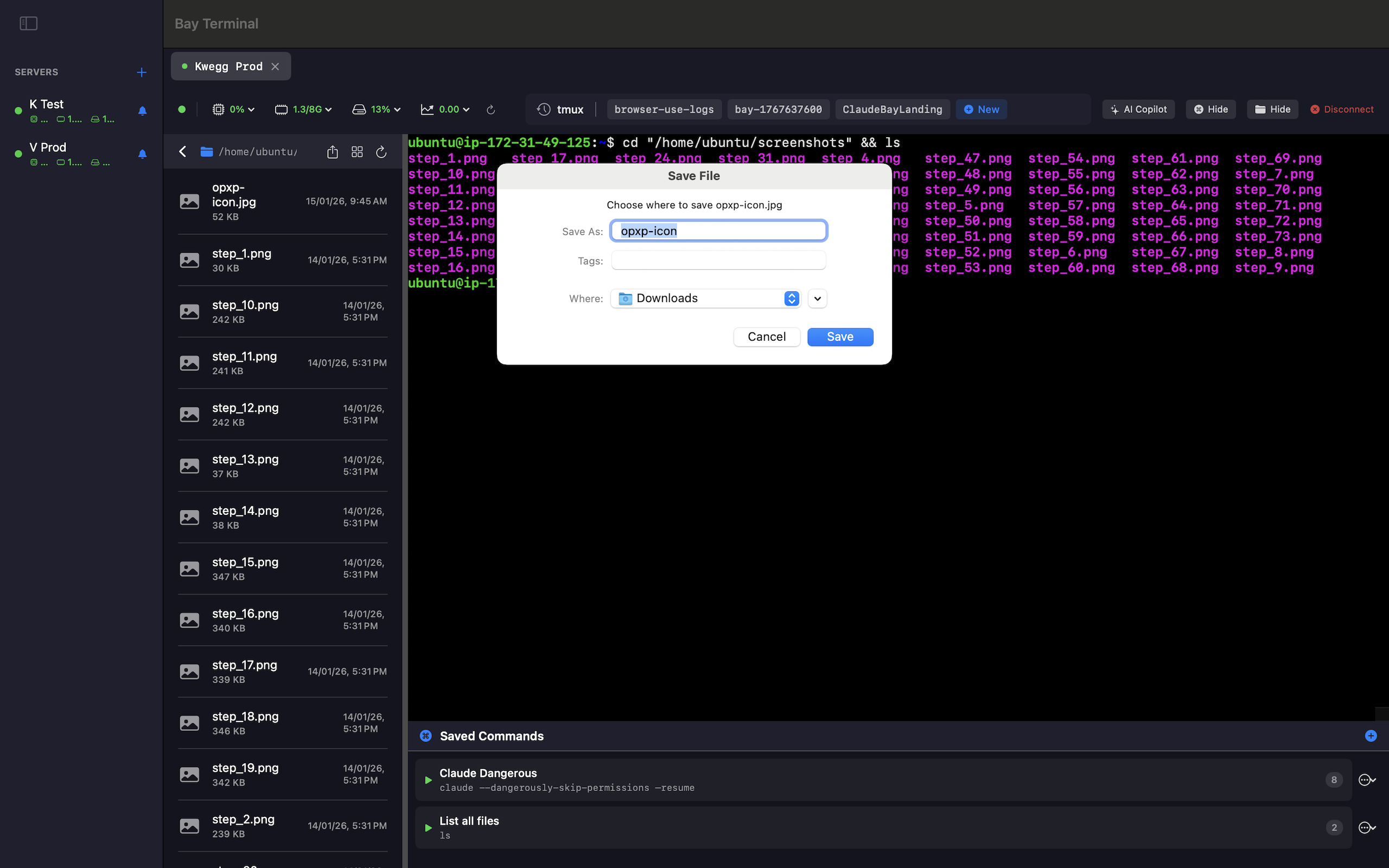
Task: Navigate back with the file browser chevron
Action: point(182,151)
